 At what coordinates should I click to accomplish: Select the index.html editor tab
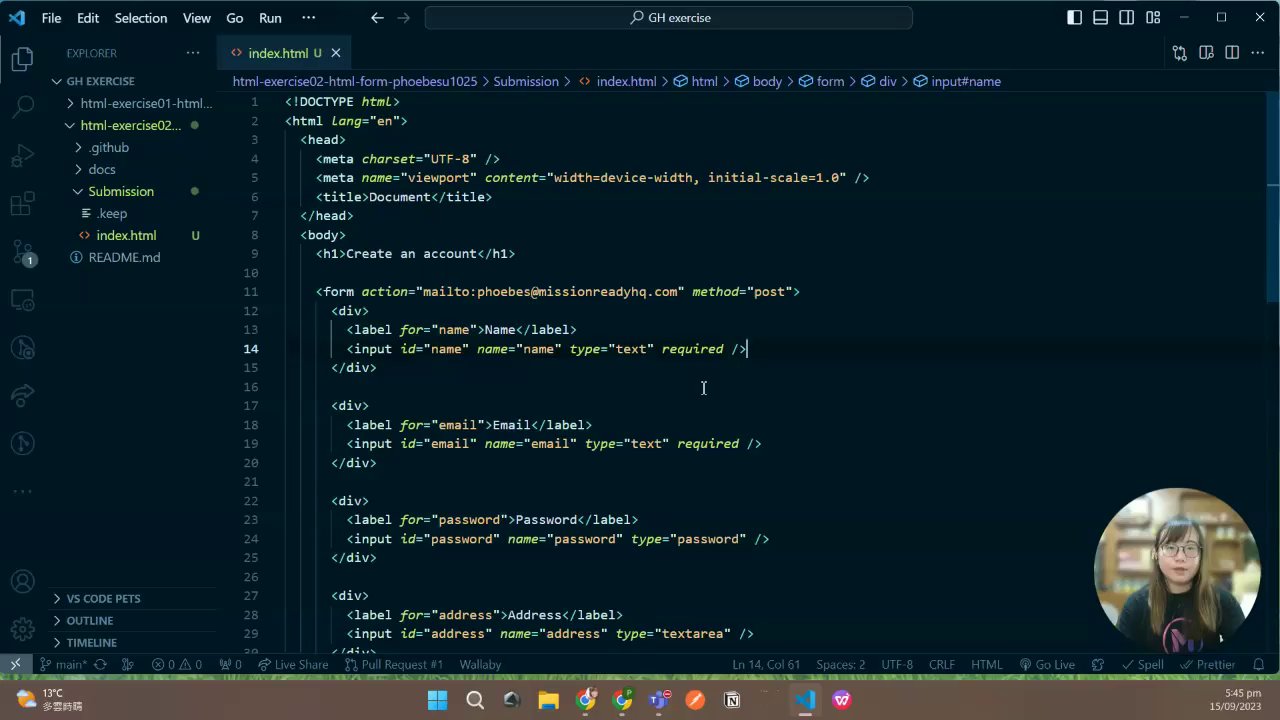[x=284, y=53]
